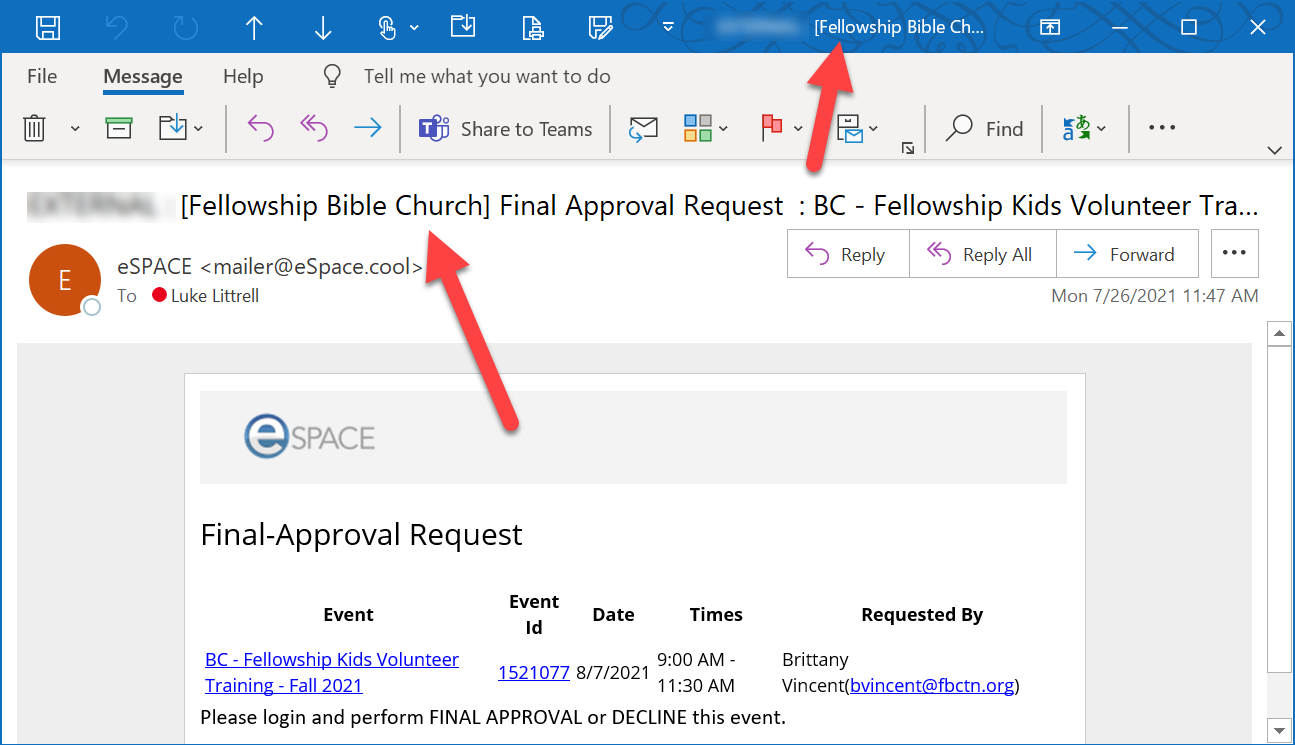
Task: Open the event ID 1521077 link
Action: (534, 672)
